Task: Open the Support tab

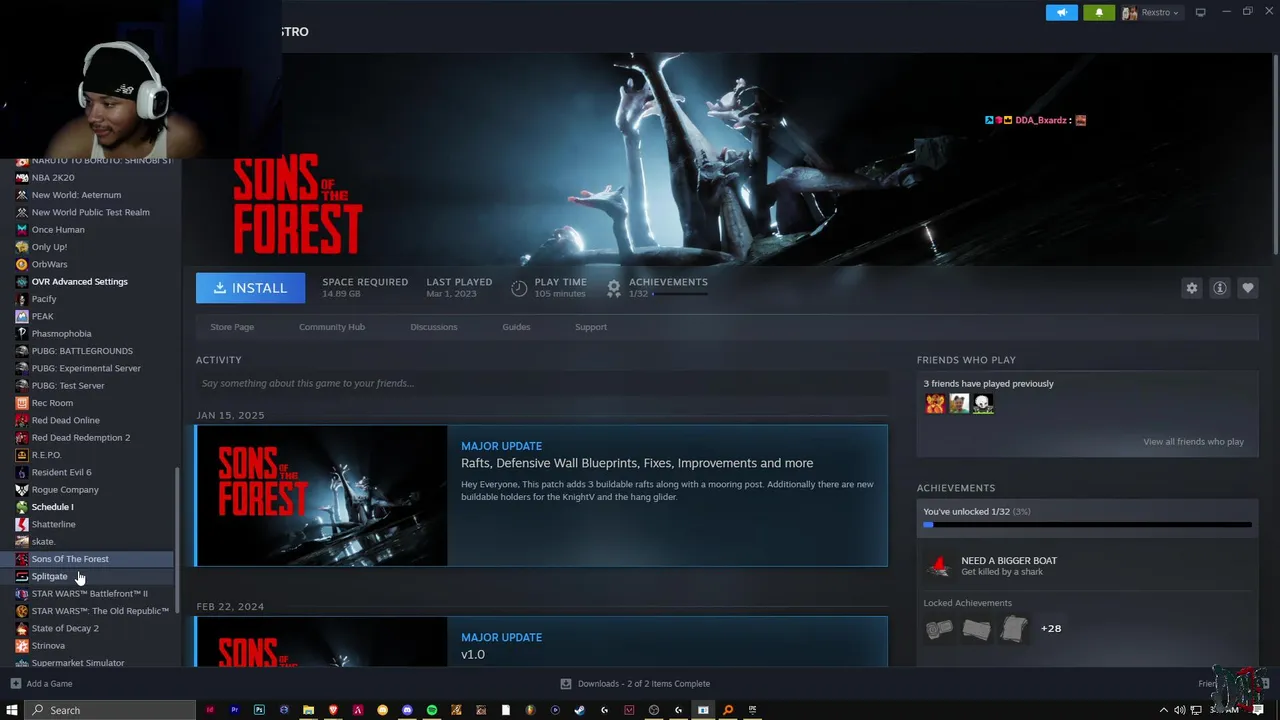Action: tap(591, 327)
